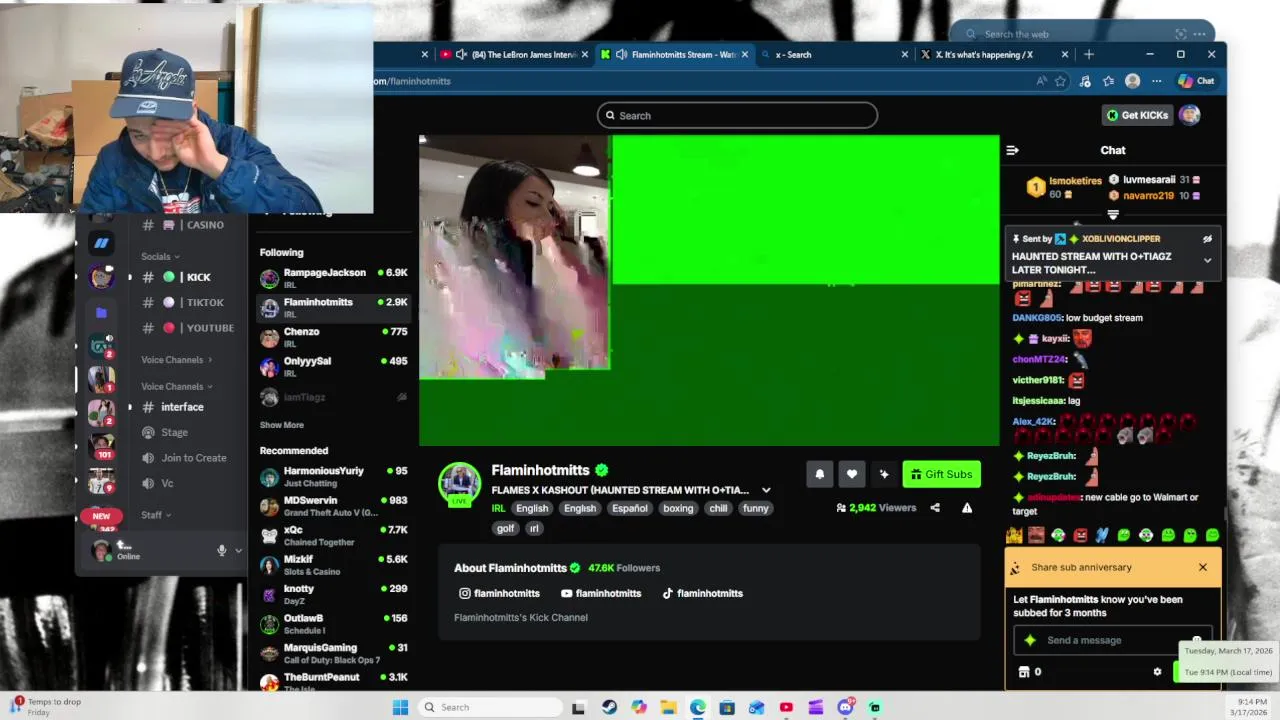Screen dimensions: 1280x720
Task: Open the chat settings gear icon
Action: 1157,672
